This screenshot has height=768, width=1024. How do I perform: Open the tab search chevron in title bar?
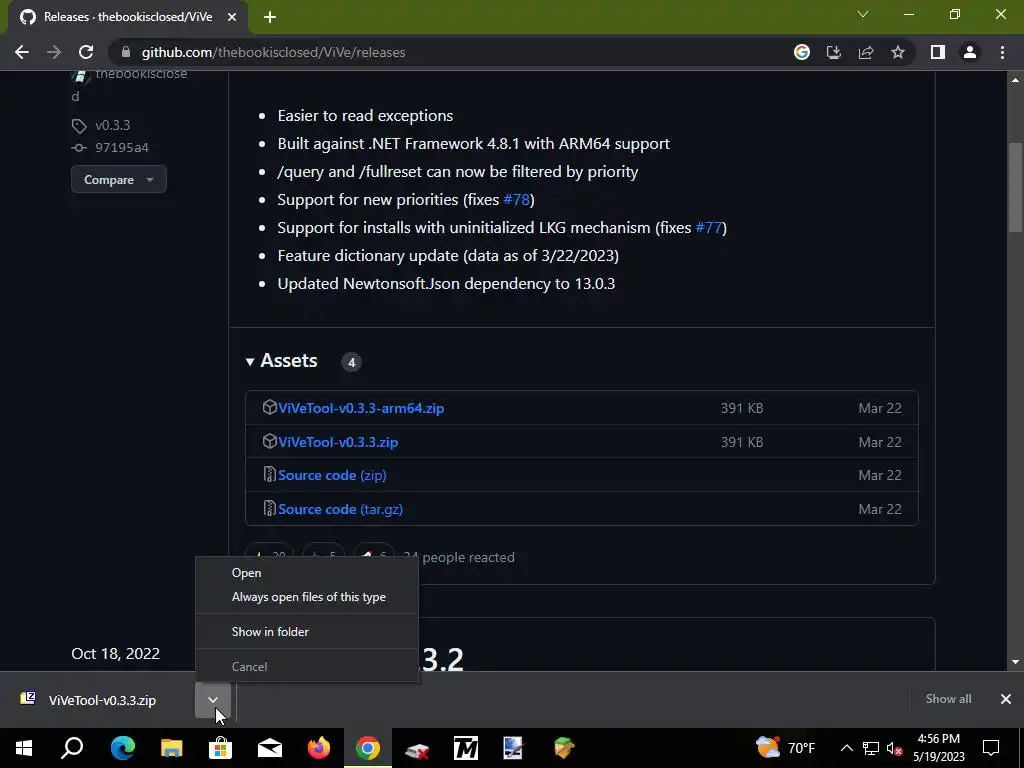click(863, 14)
